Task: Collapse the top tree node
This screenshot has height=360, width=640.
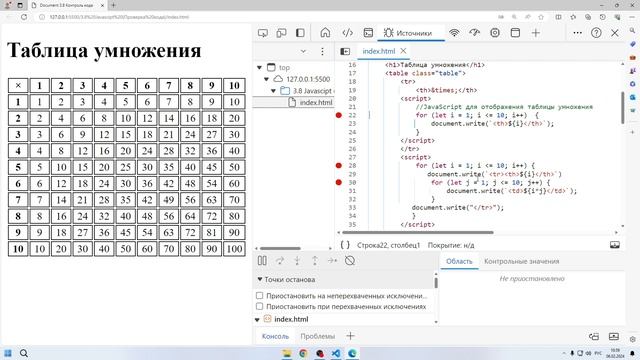Action: [x=260, y=67]
